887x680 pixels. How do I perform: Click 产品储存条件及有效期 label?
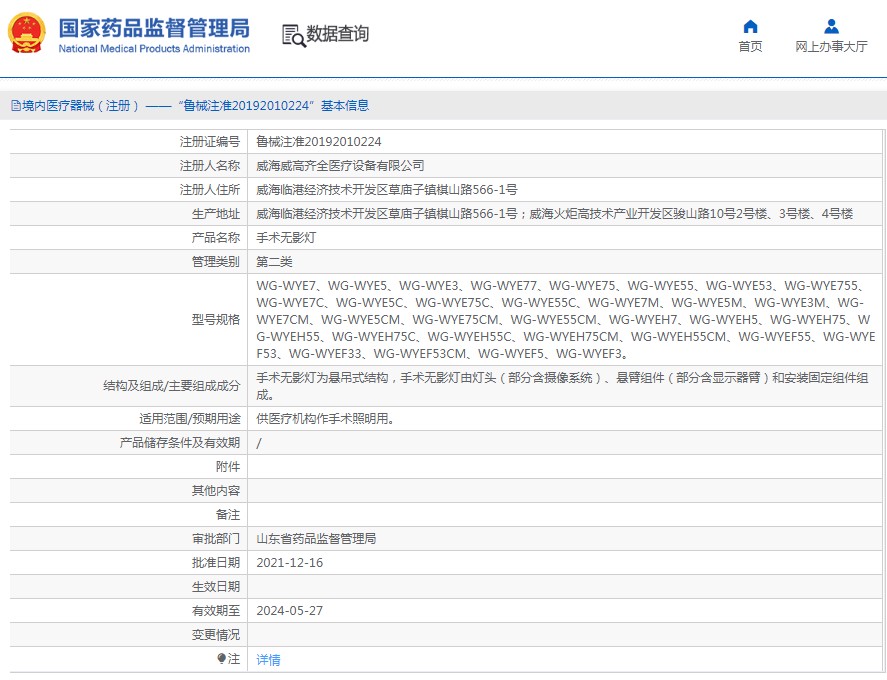(180, 443)
